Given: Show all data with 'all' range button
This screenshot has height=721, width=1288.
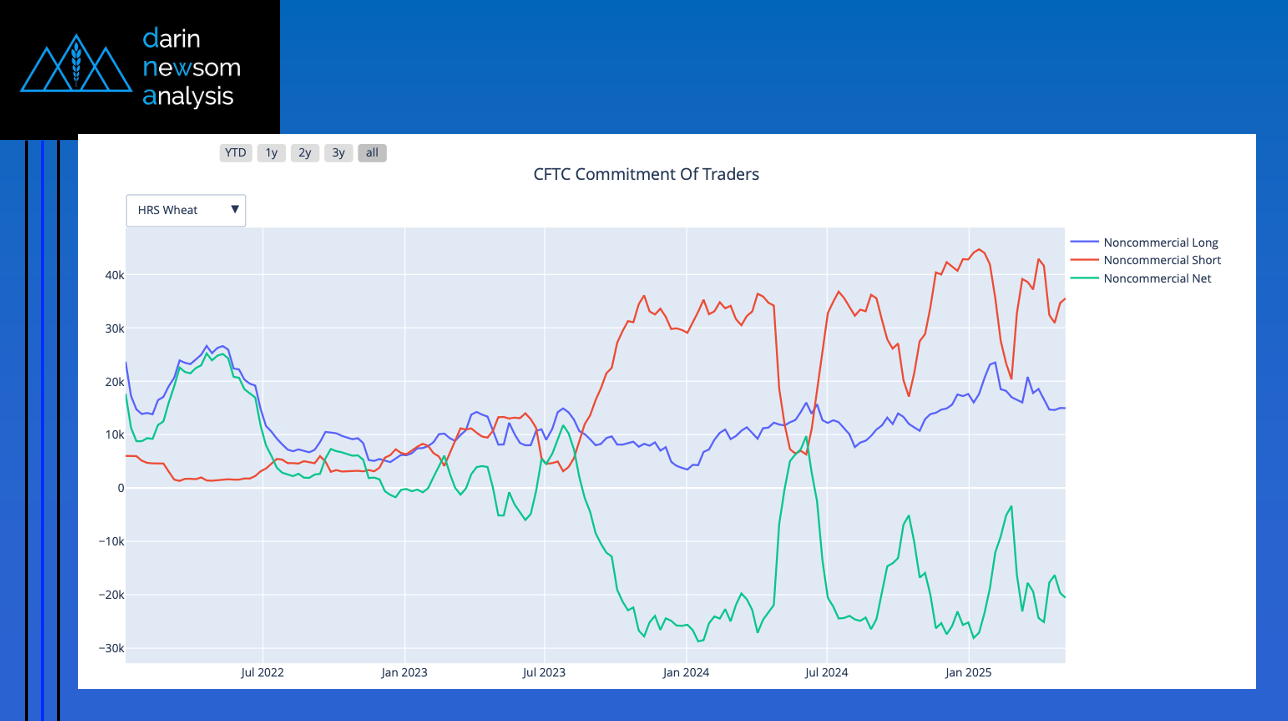Looking at the screenshot, I should (x=372, y=153).
